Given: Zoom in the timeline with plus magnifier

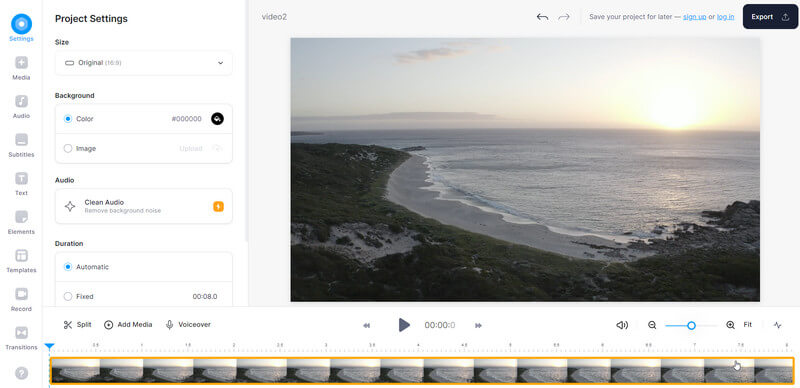Looking at the screenshot, I should (731, 325).
